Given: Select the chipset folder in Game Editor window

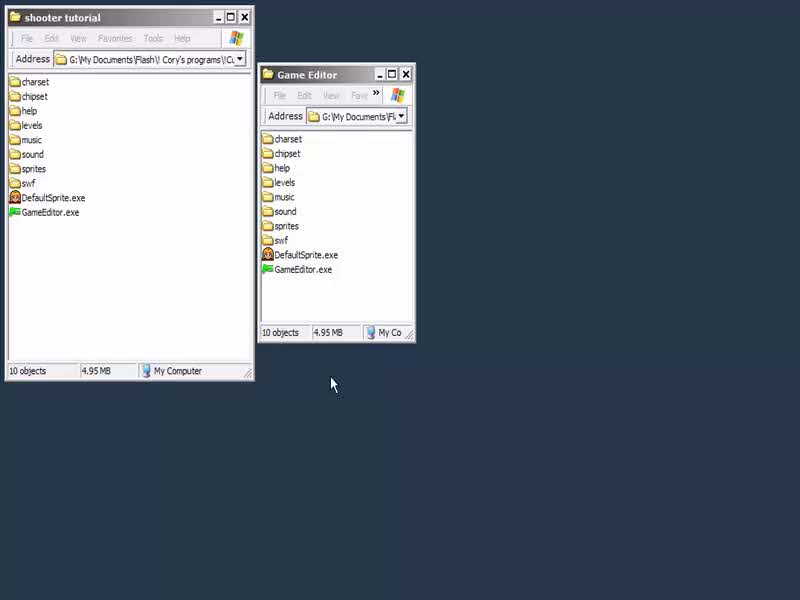Looking at the screenshot, I should (x=286, y=154).
